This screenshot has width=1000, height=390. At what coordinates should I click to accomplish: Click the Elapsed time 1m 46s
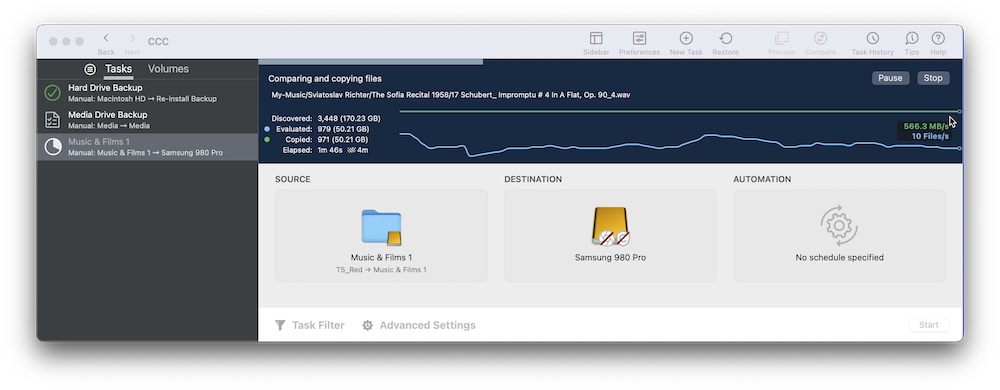[330, 150]
